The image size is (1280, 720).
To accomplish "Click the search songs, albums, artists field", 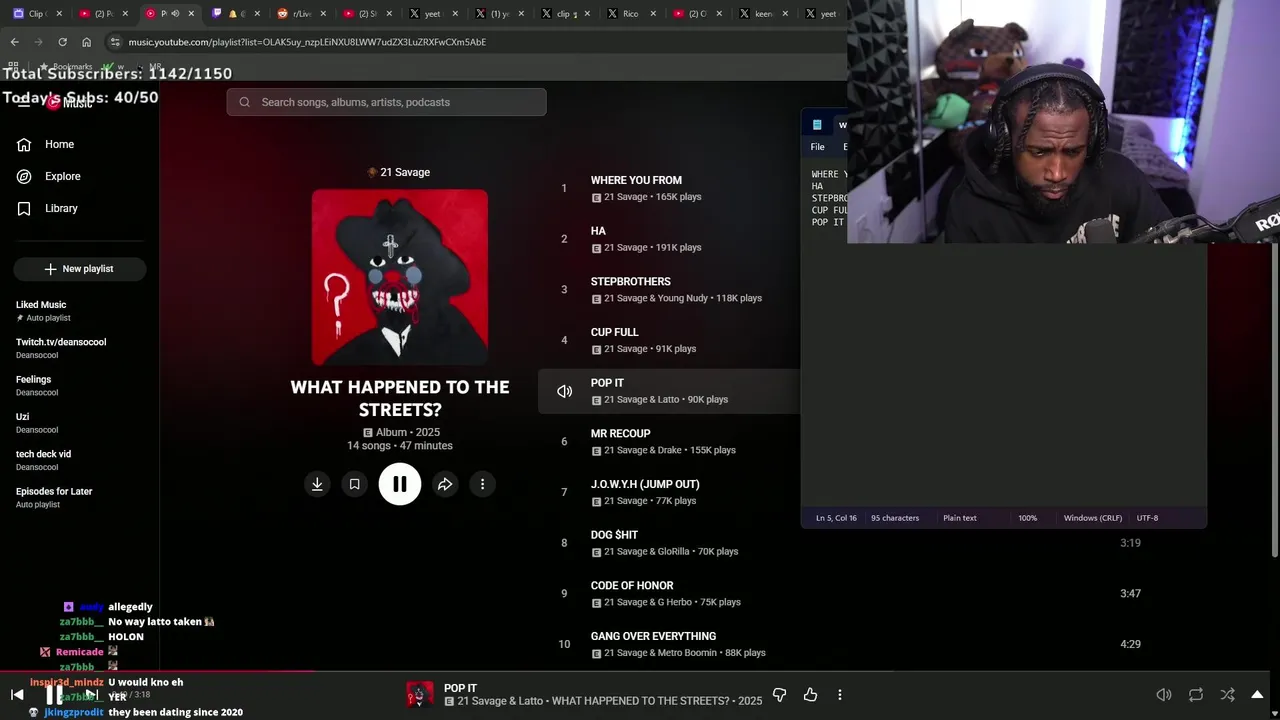I will tap(386, 102).
